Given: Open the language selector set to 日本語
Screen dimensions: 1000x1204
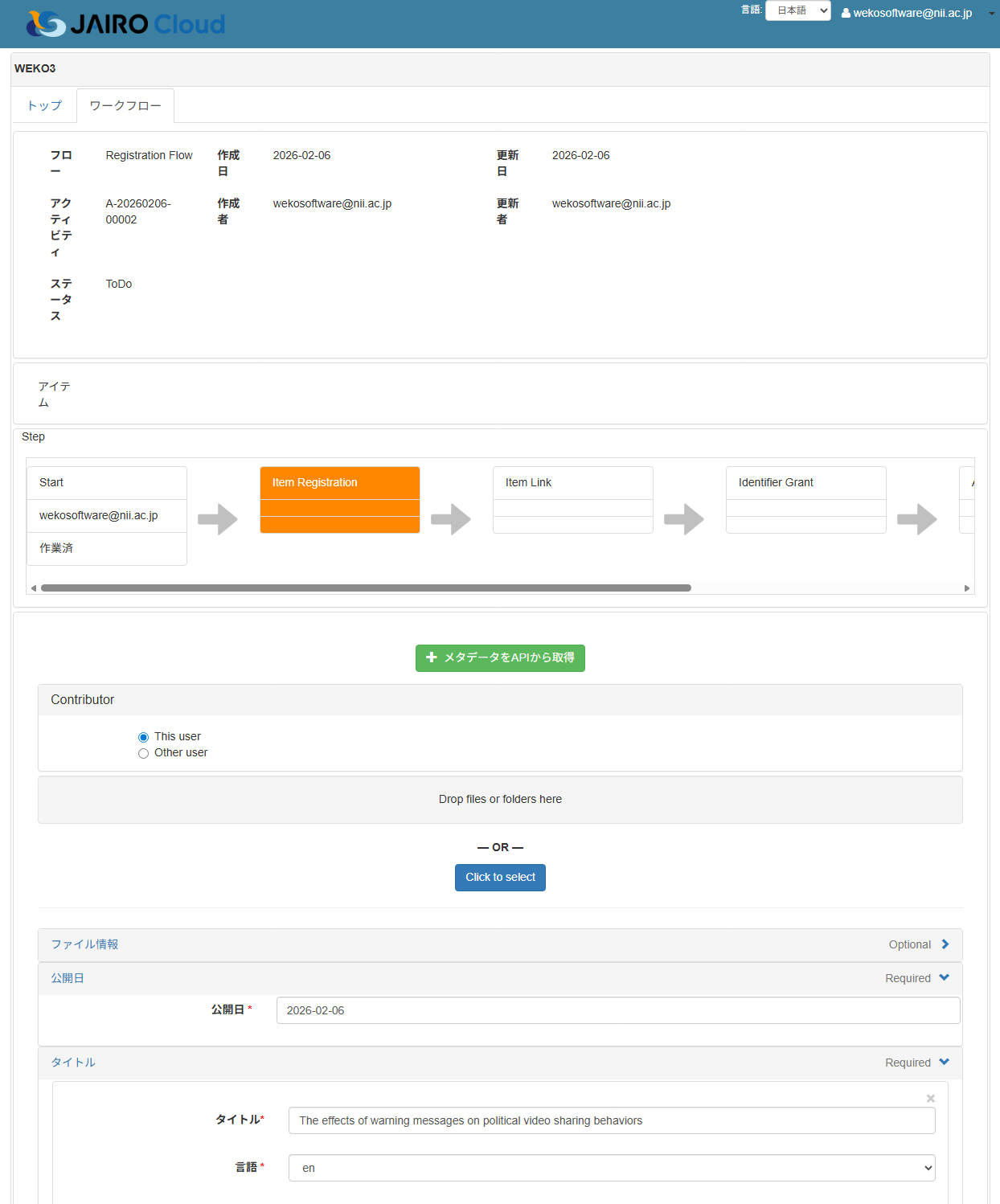Looking at the screenshot, I should 797,10.
